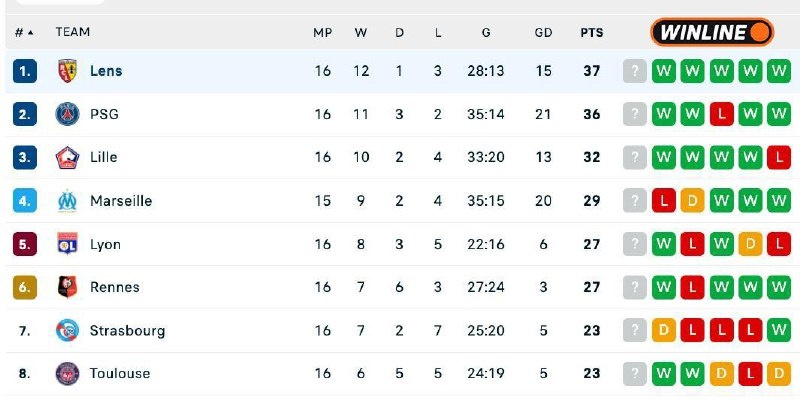Viewport: 800px width, 403px height.
Task: Click Lens upcoming match question mark badge
Action: 634,71
